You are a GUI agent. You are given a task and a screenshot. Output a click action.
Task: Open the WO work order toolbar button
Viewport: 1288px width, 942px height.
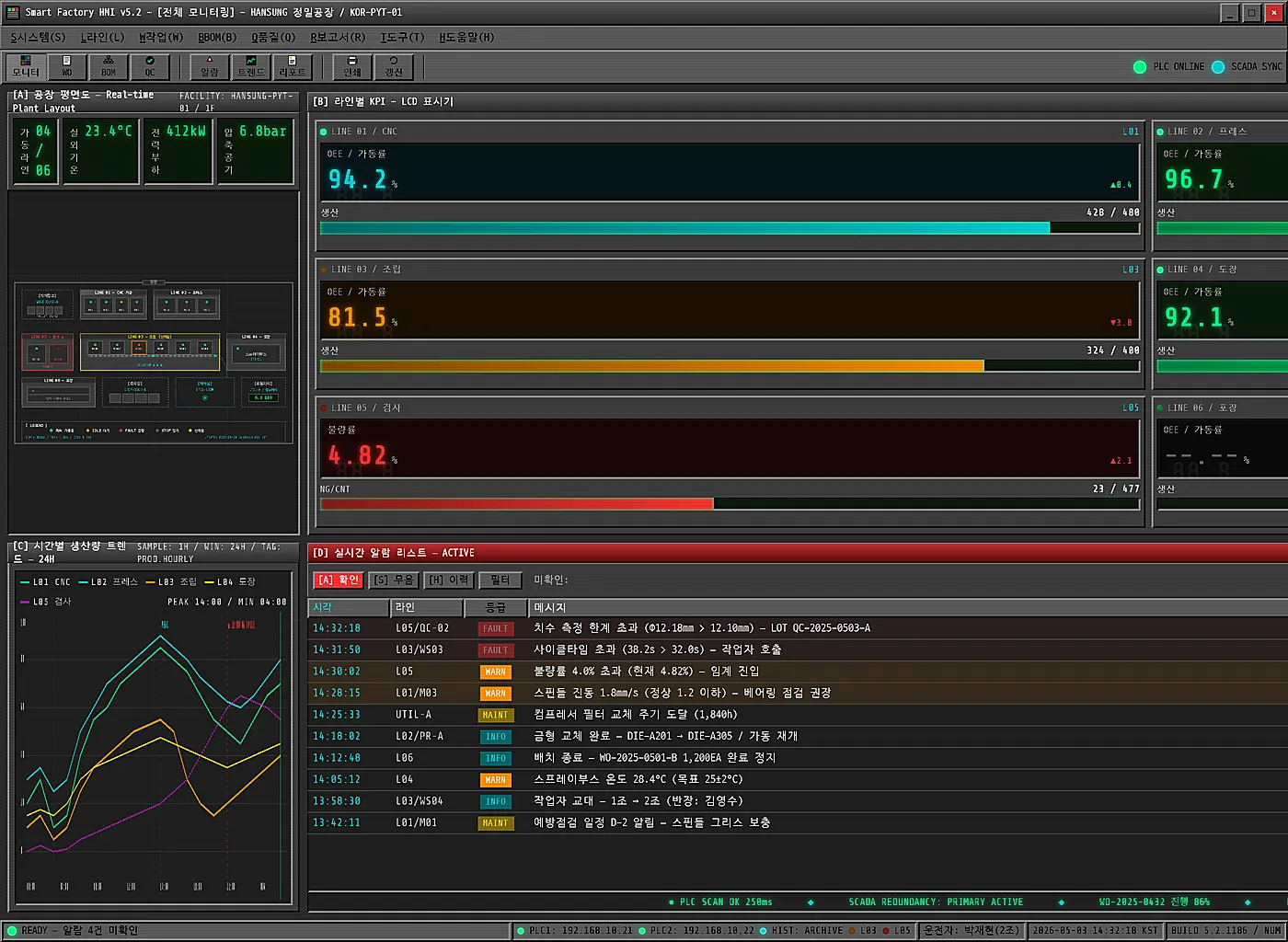click(67, 66)
